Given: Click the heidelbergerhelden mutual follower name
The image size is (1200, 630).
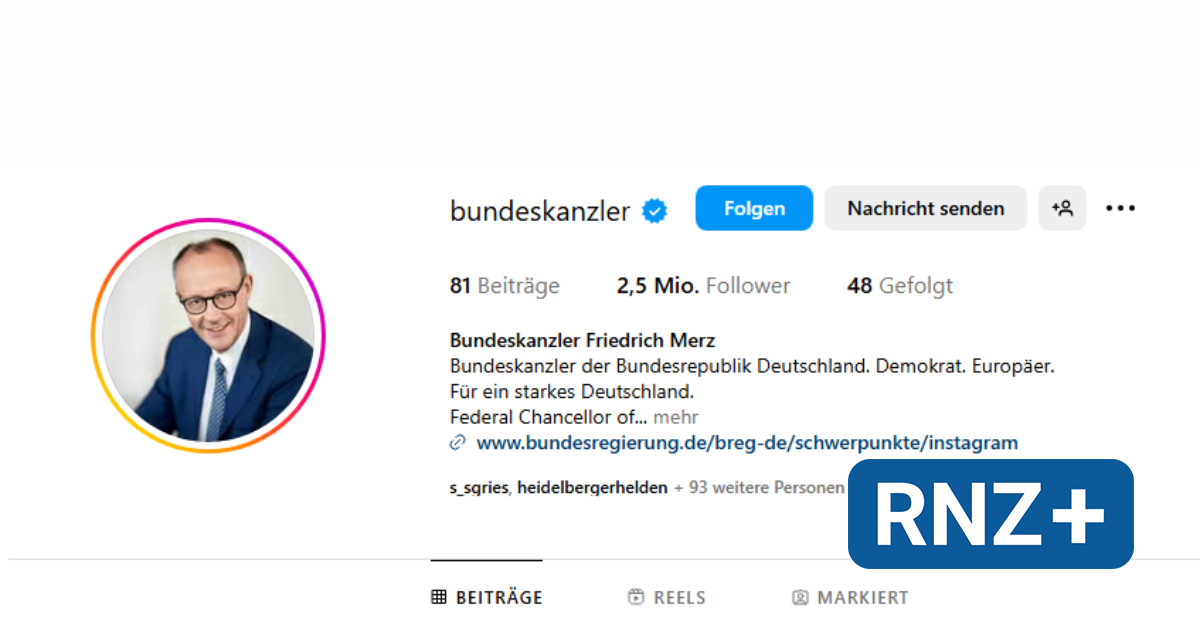Looking at the screenshot, I should click(x=592, y=488).
